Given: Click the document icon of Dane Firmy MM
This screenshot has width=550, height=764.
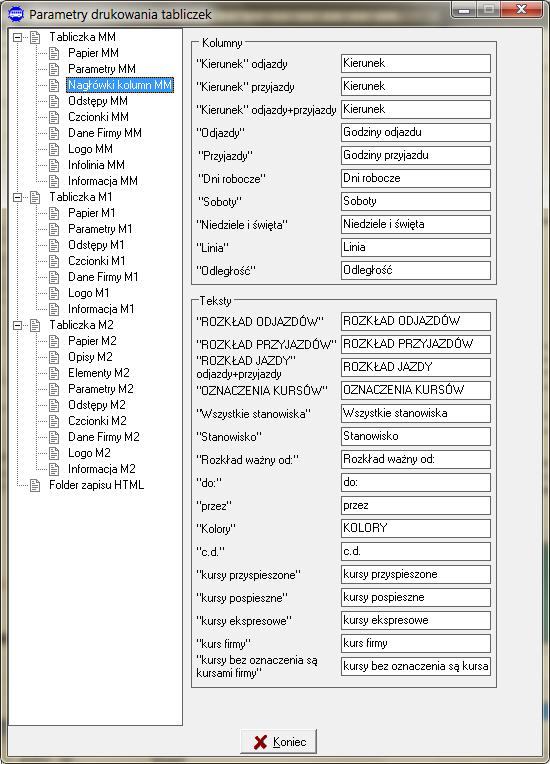Looking at the screenshot, I should [x=54, y=134].
